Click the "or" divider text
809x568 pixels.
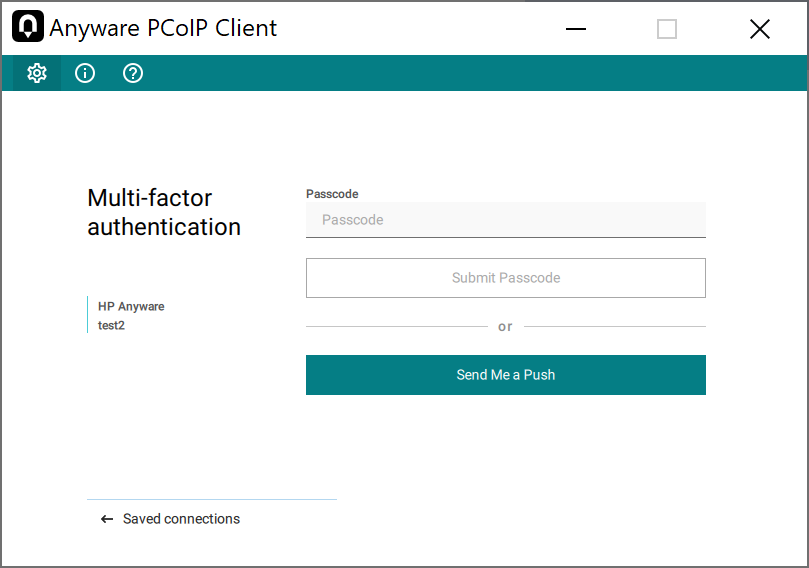pos(505,327)
